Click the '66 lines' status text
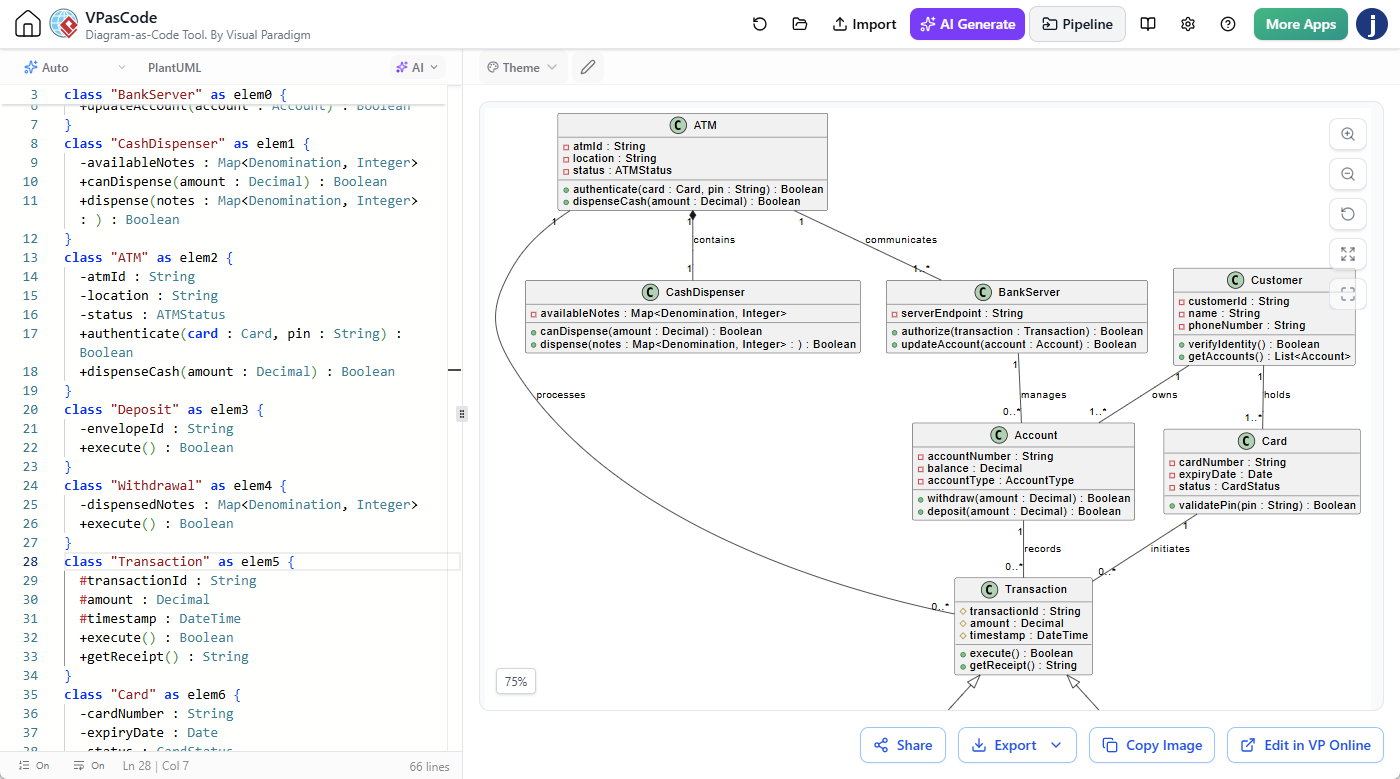1400x779 pixels. [429, 767]
